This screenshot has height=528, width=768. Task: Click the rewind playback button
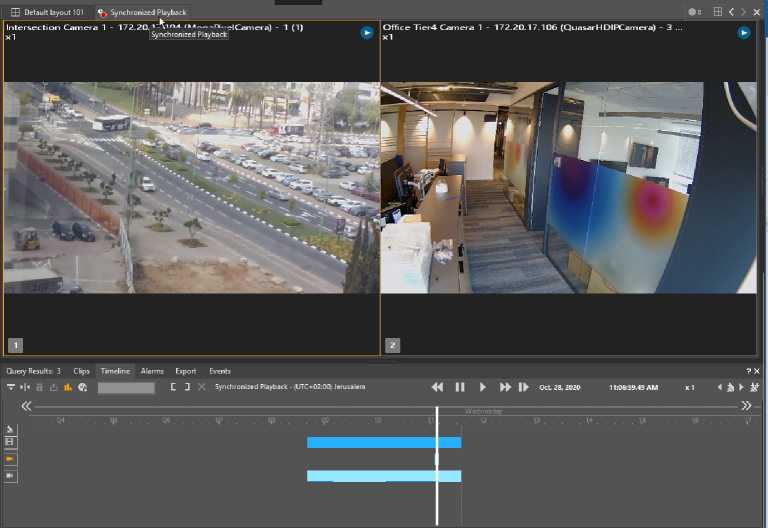point(437,387)
